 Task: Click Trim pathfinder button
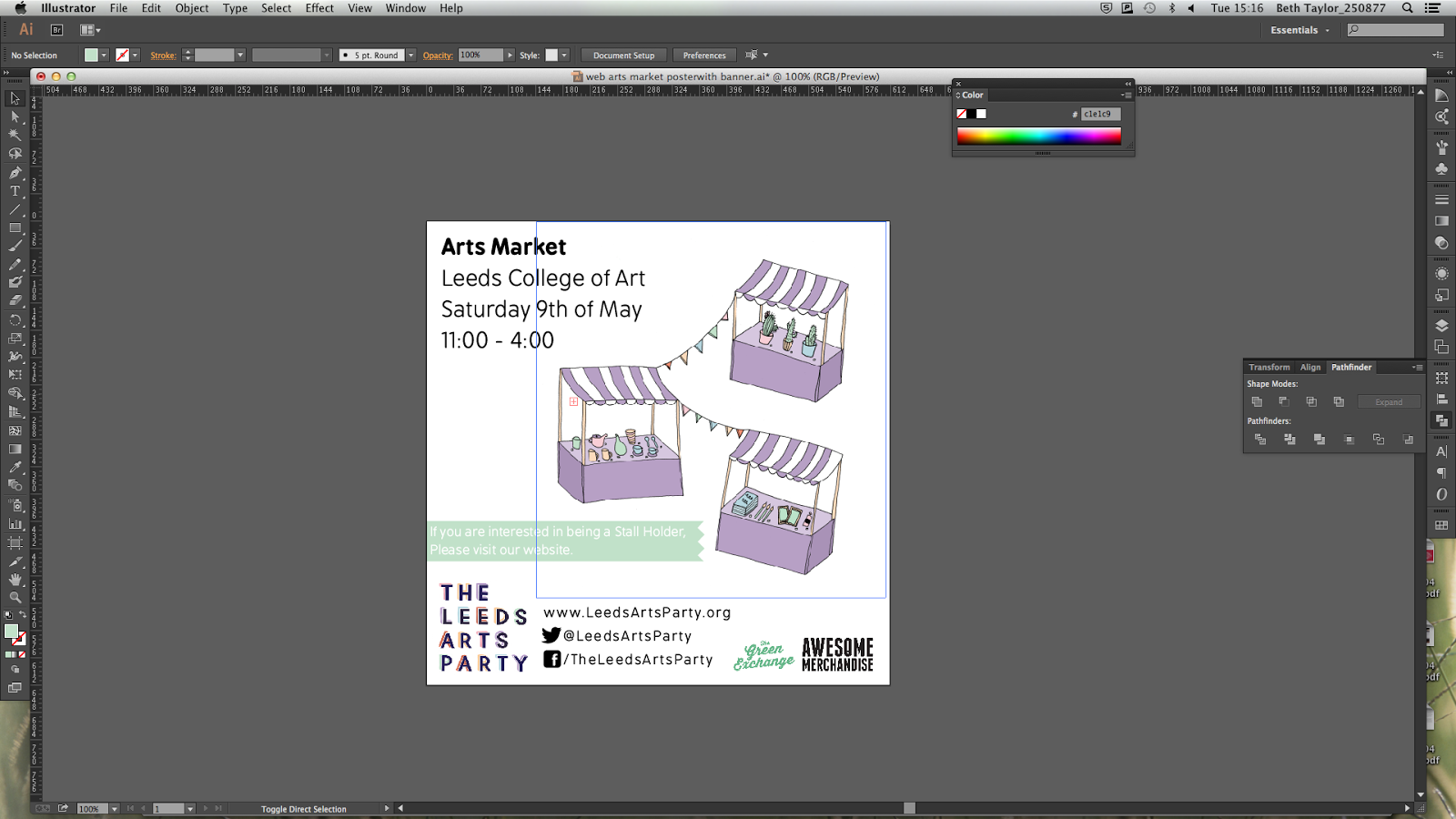1289,440
